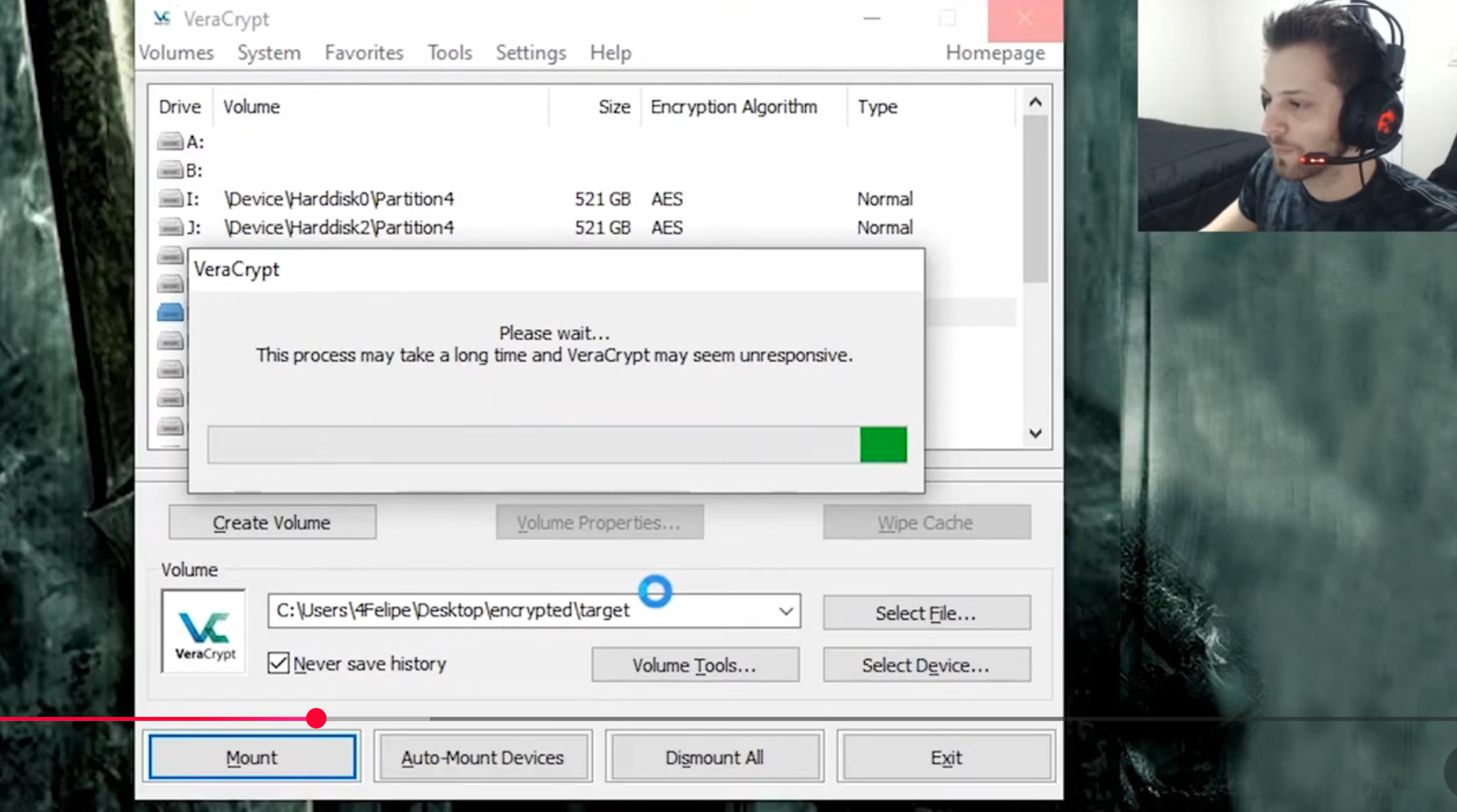
Task: Click the VeraCrypt title bar logo icon
Action: point(161,18)
